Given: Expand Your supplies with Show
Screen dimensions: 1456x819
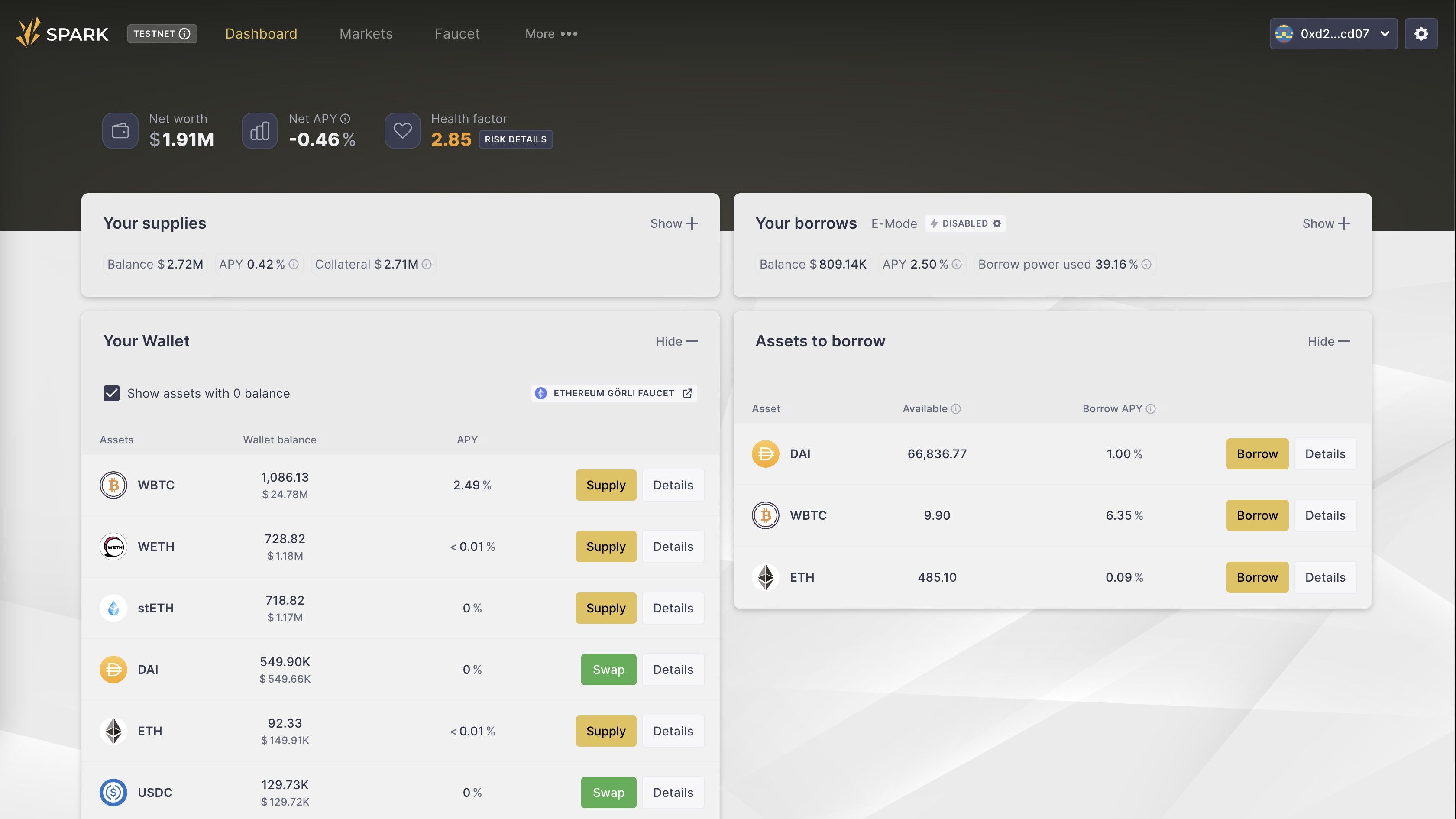Looking at the screenshot, I should click(674, 223).
